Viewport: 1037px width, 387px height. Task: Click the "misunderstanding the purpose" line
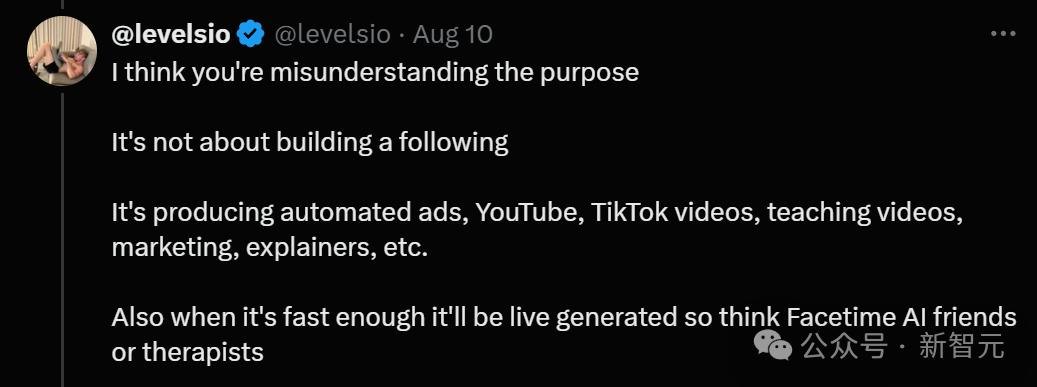(375, 72)
